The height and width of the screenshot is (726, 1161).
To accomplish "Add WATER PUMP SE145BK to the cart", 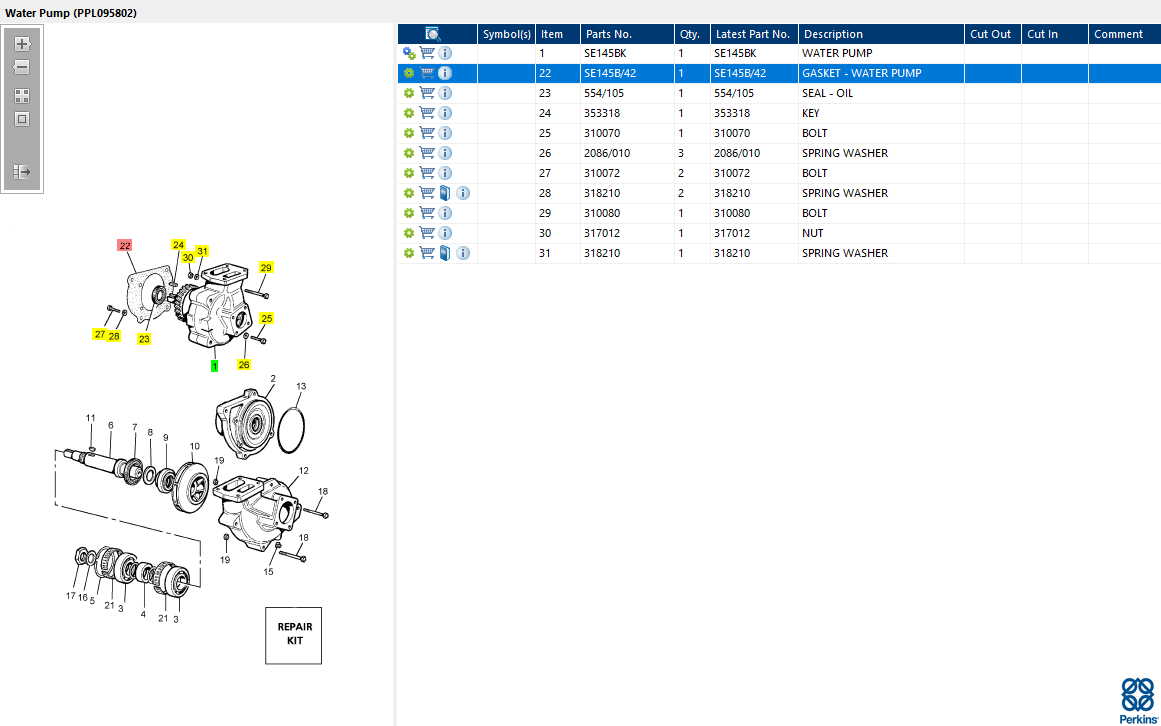I will pyautogui.click(x=427, y=53).
